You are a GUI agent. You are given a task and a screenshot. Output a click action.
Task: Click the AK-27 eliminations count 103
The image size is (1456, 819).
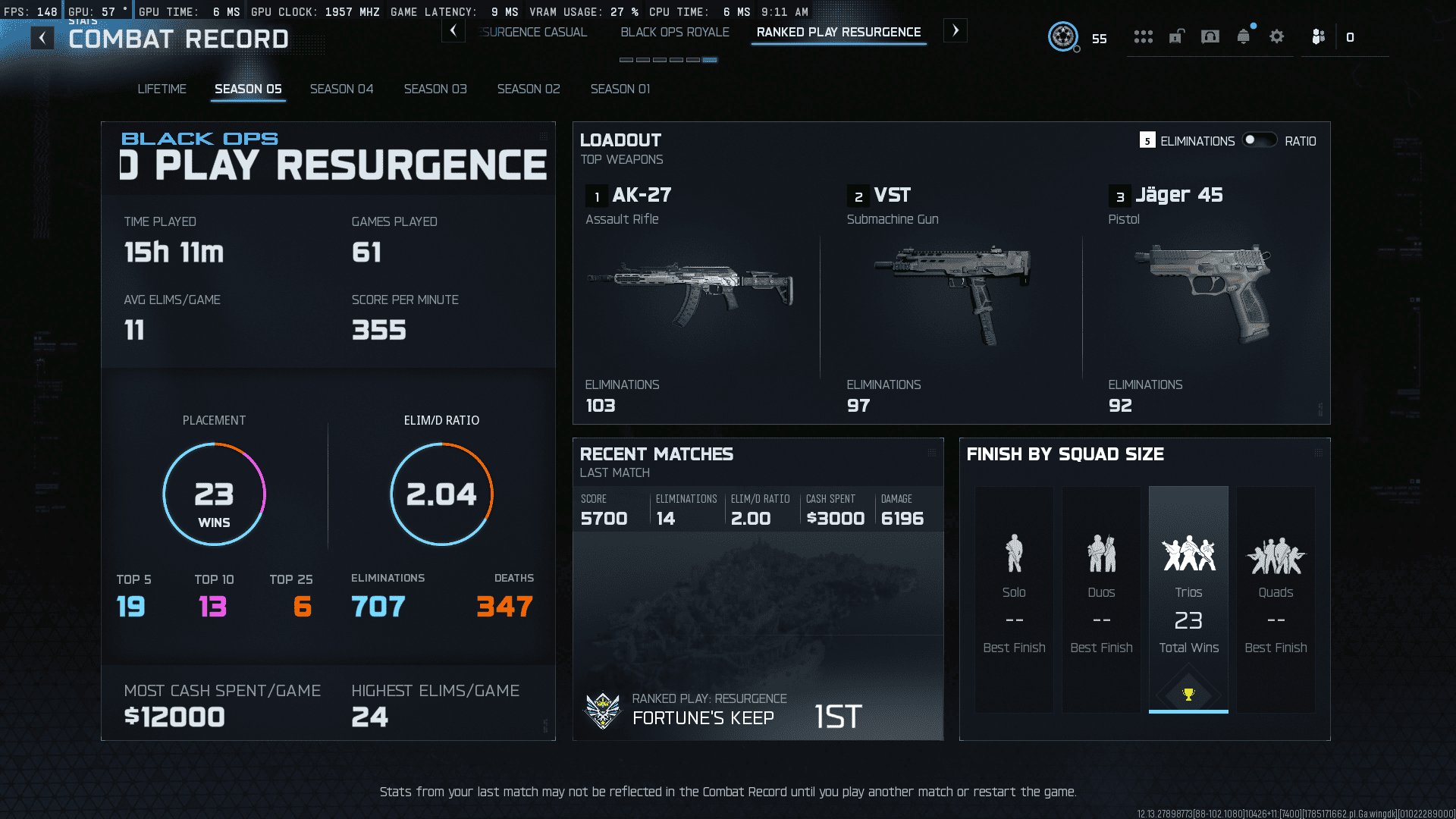[x=601, y=405]
